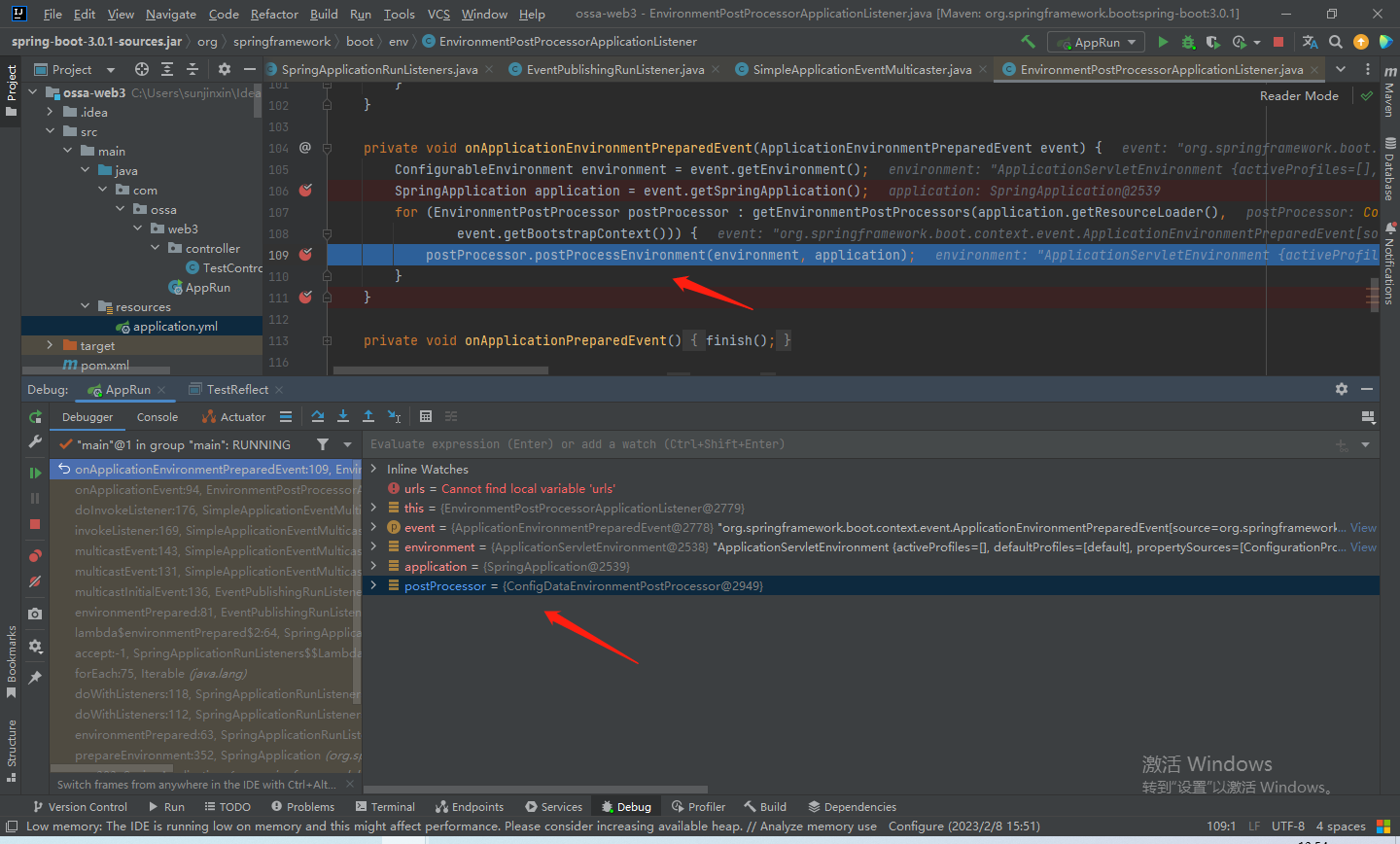Click the Run to Cursor debugger icon
1400x844 pixels.
click(x=394, y=416)
